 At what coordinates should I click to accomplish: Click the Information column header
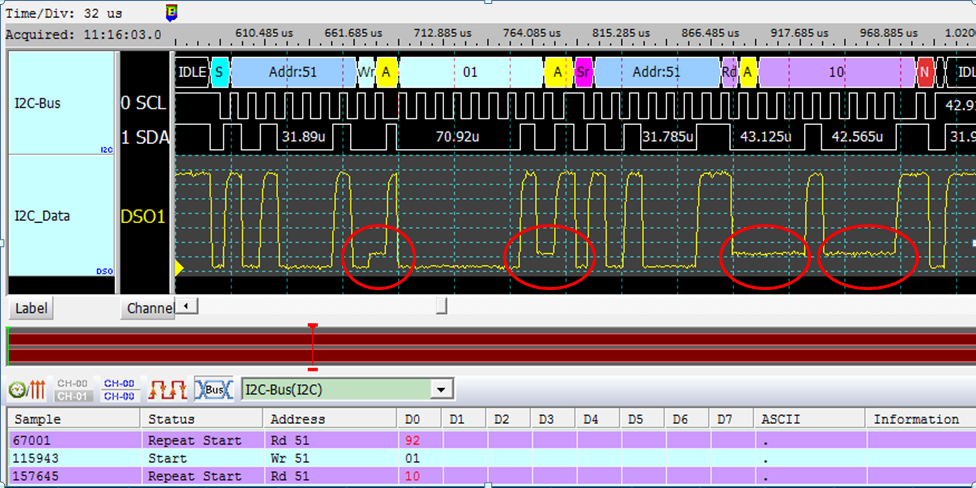921,419
